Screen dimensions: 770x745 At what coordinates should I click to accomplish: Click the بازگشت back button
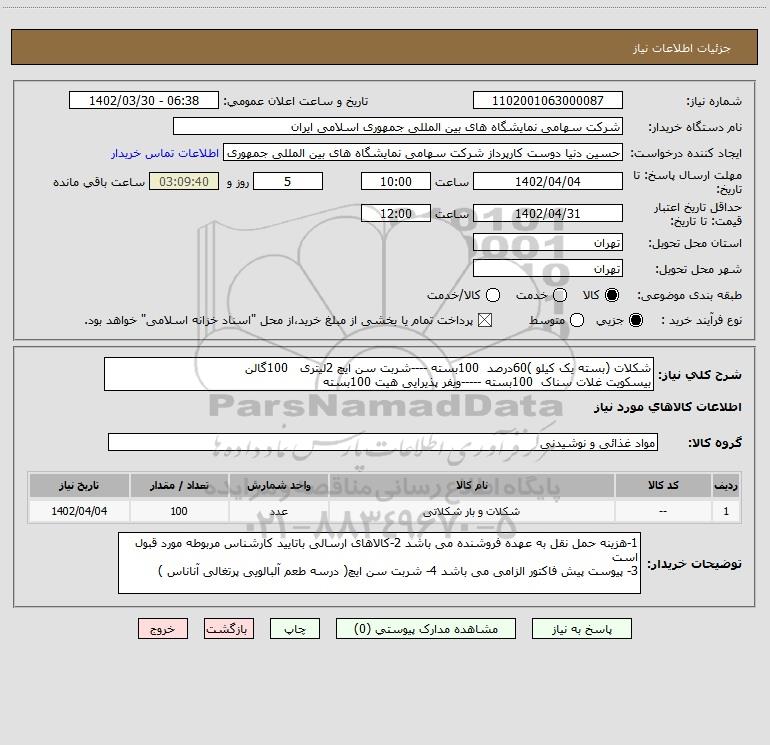pyautogui.click(x=229, y=629)
